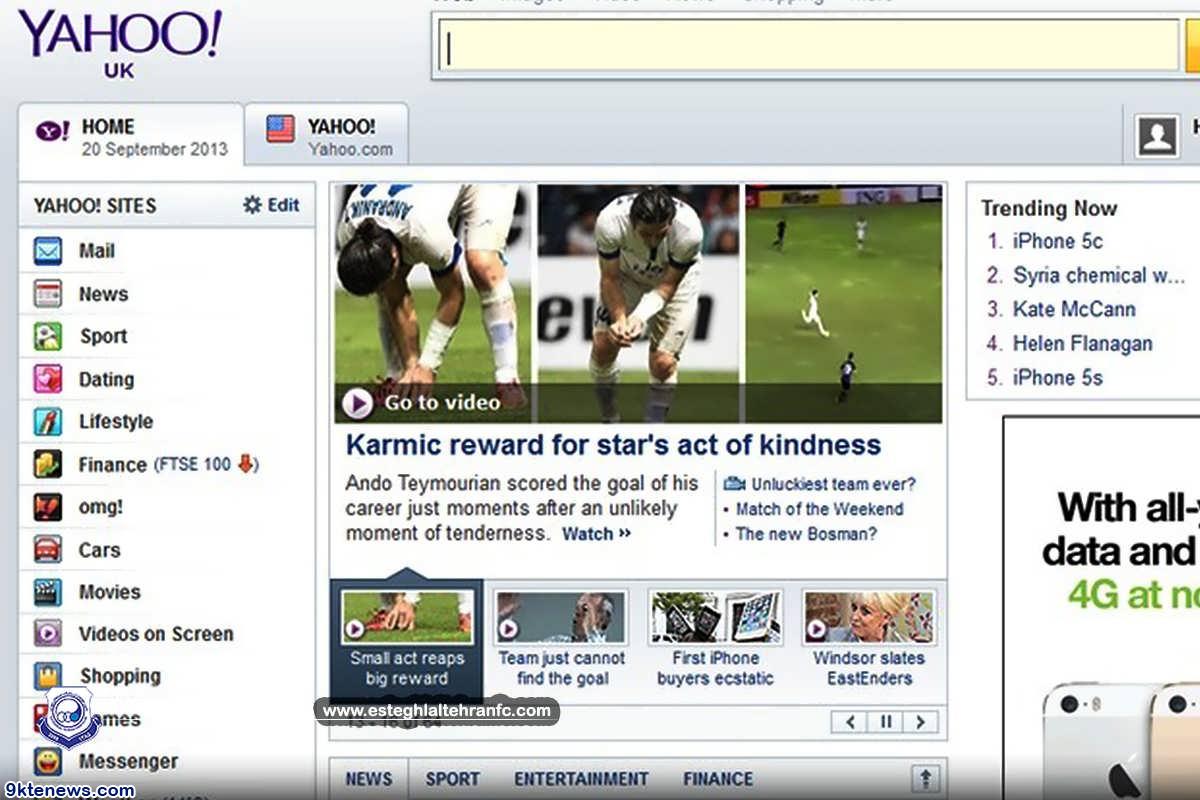Click the omg! icon
Image resolution: width=1200 pixels, height=800 pixels.
(48, 507)
